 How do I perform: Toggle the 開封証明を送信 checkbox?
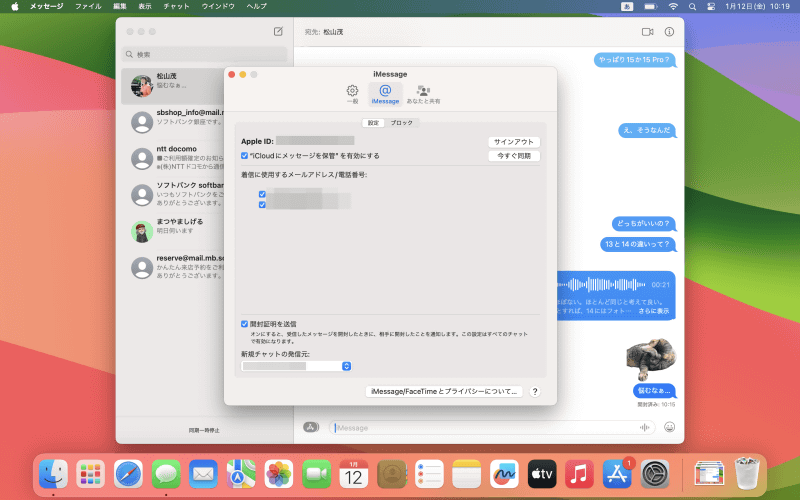tap(244, 324)
